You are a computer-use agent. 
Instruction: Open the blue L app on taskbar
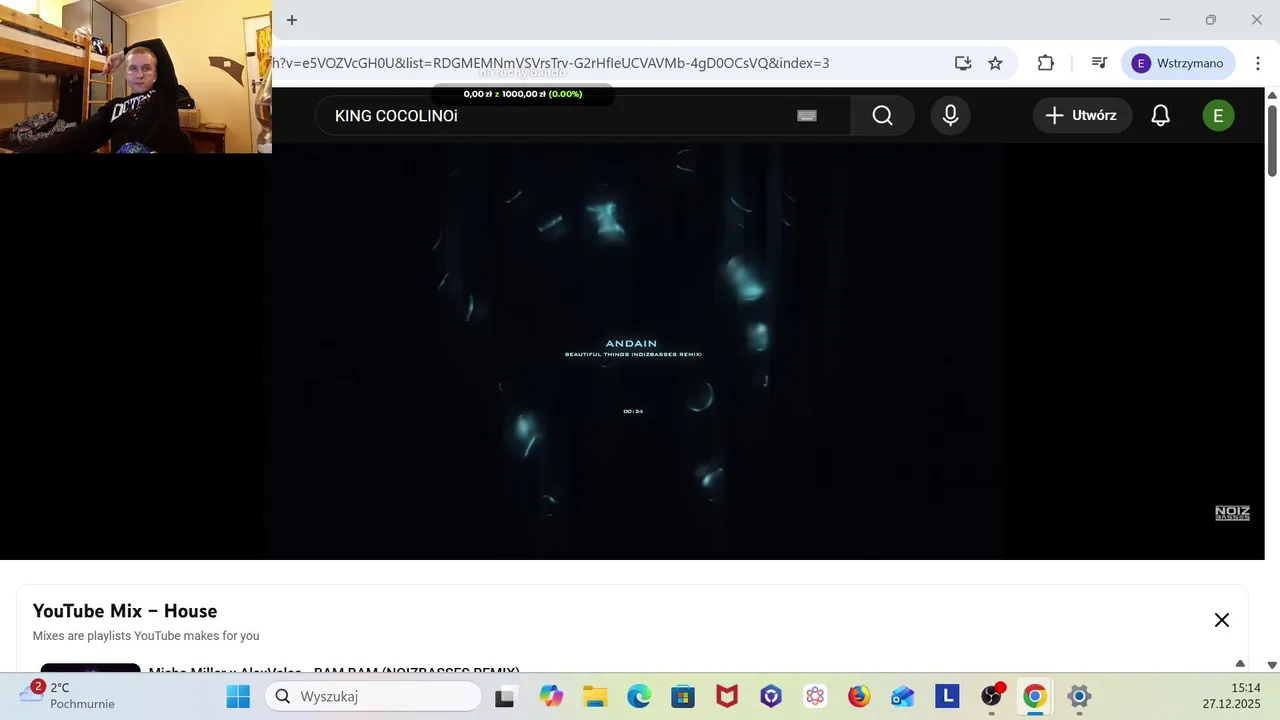[x=947, y=697]
